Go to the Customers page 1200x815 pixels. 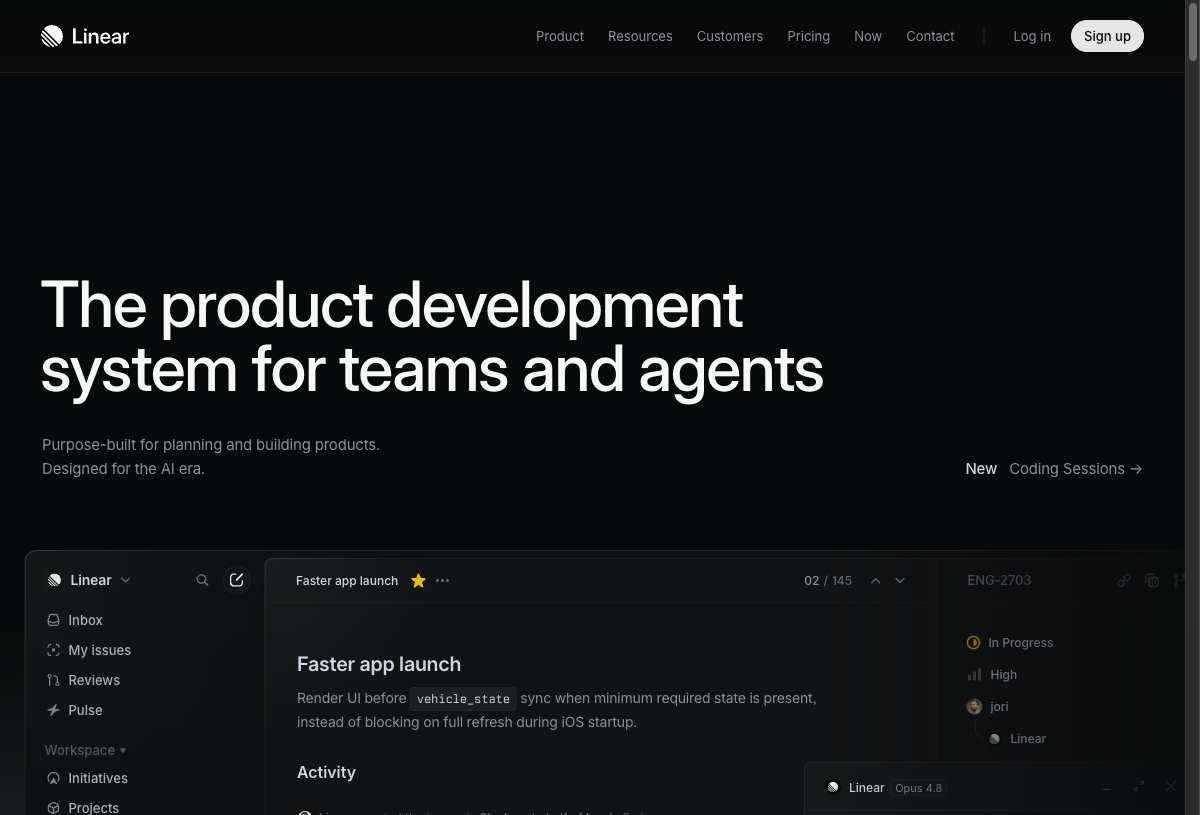point(730,36)
